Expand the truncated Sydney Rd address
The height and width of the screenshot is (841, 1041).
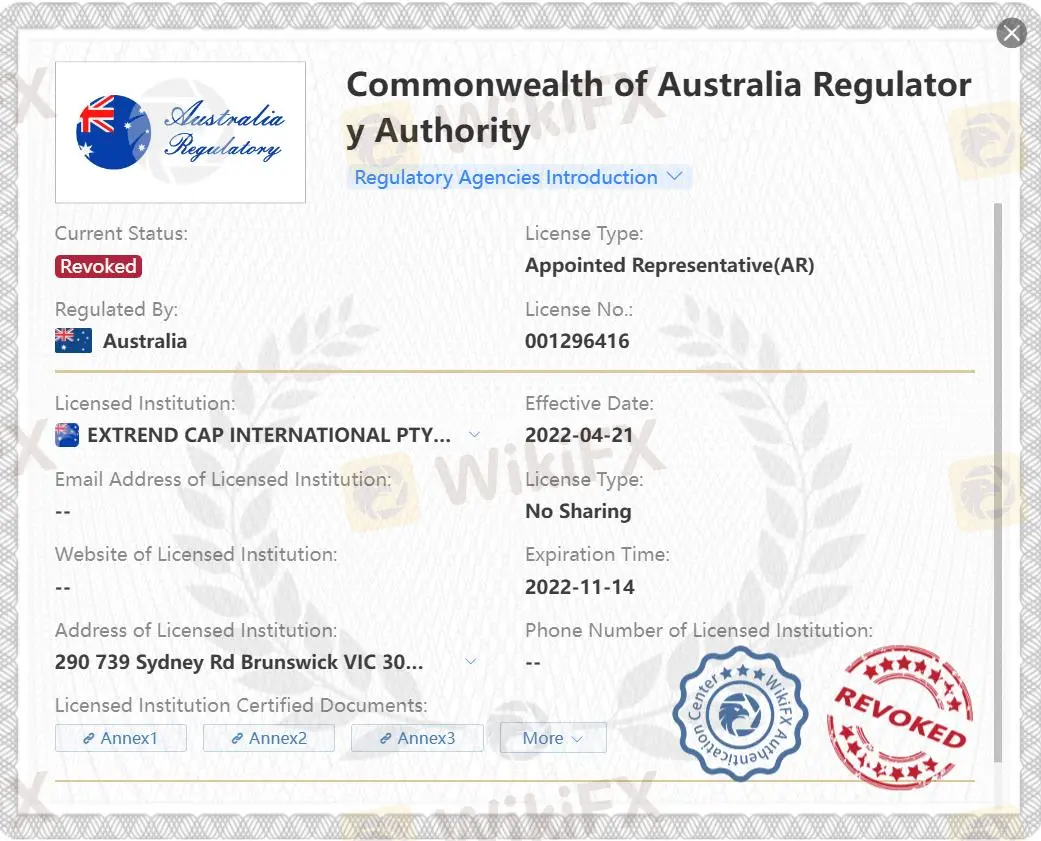pos(471,662)
